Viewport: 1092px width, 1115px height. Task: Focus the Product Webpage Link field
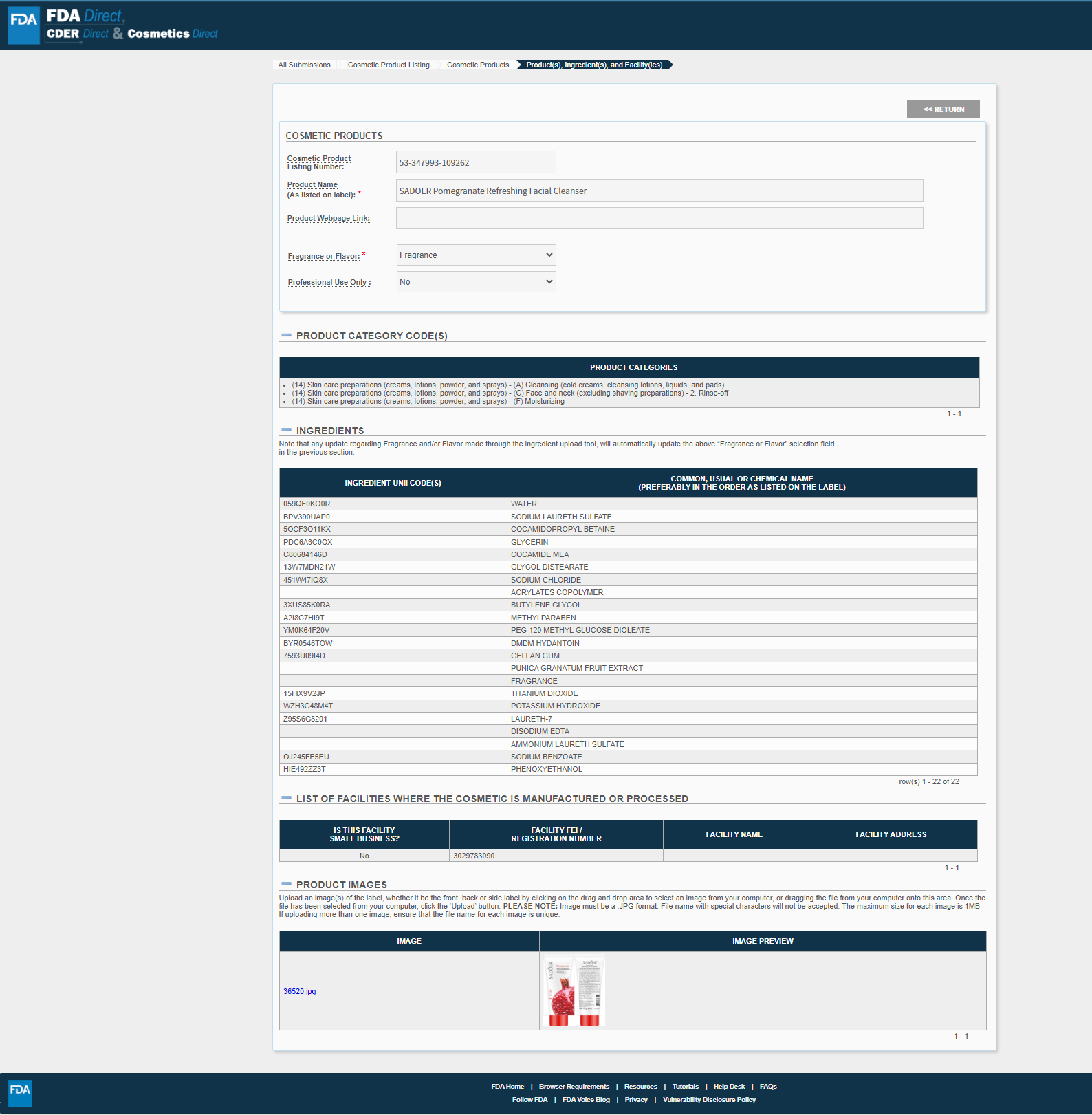[659, 218]
